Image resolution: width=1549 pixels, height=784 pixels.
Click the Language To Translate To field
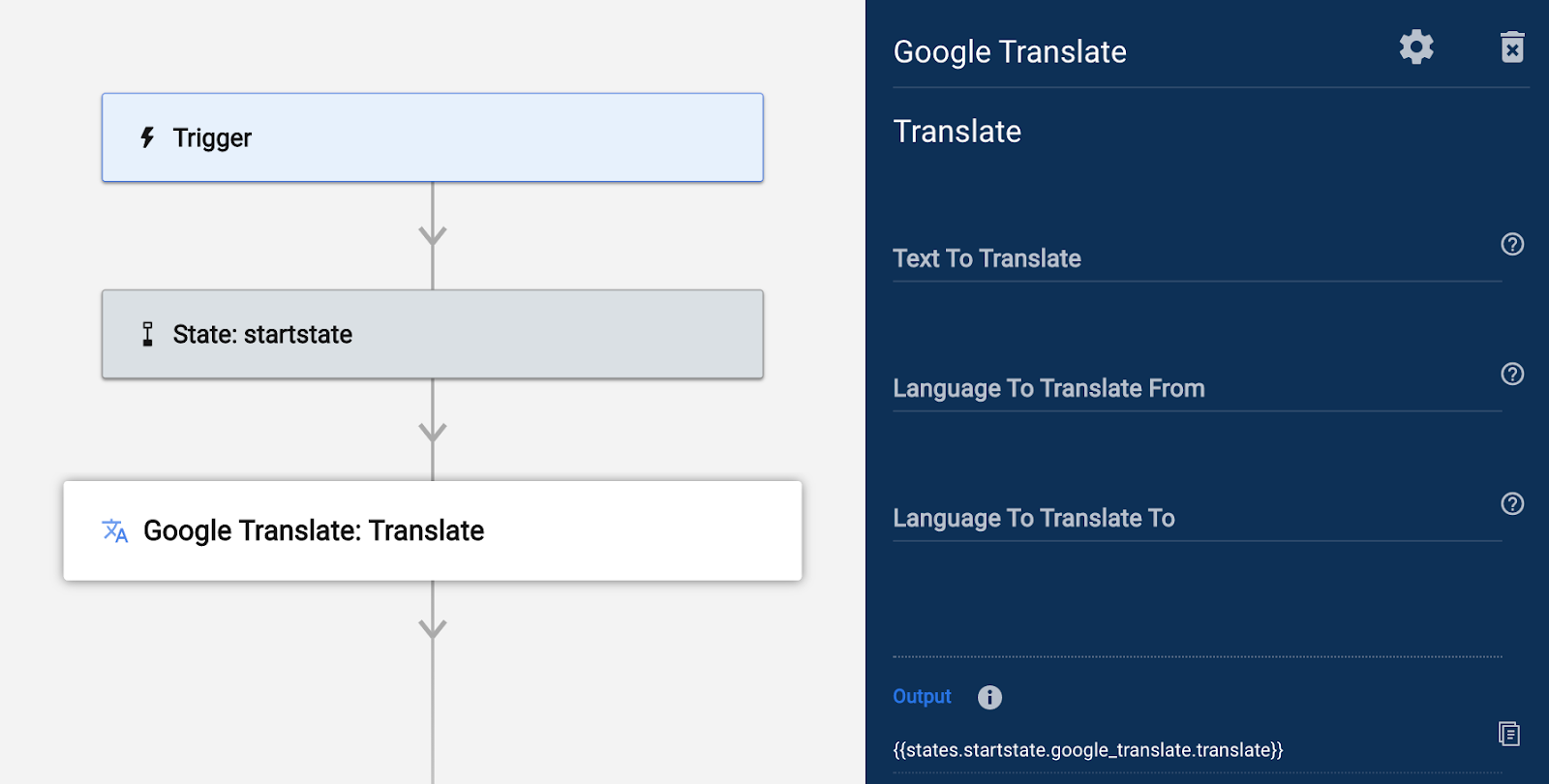(1198, 518)
